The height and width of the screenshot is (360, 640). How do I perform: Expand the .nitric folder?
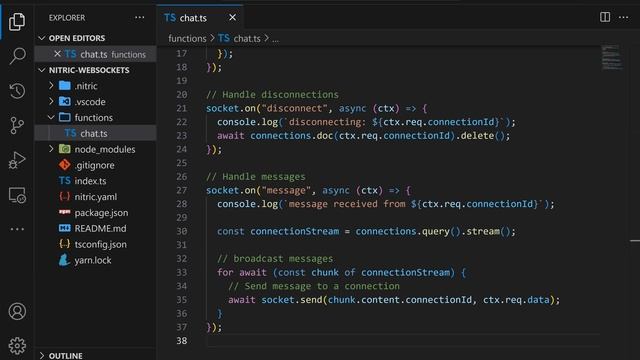click(51, 86)
